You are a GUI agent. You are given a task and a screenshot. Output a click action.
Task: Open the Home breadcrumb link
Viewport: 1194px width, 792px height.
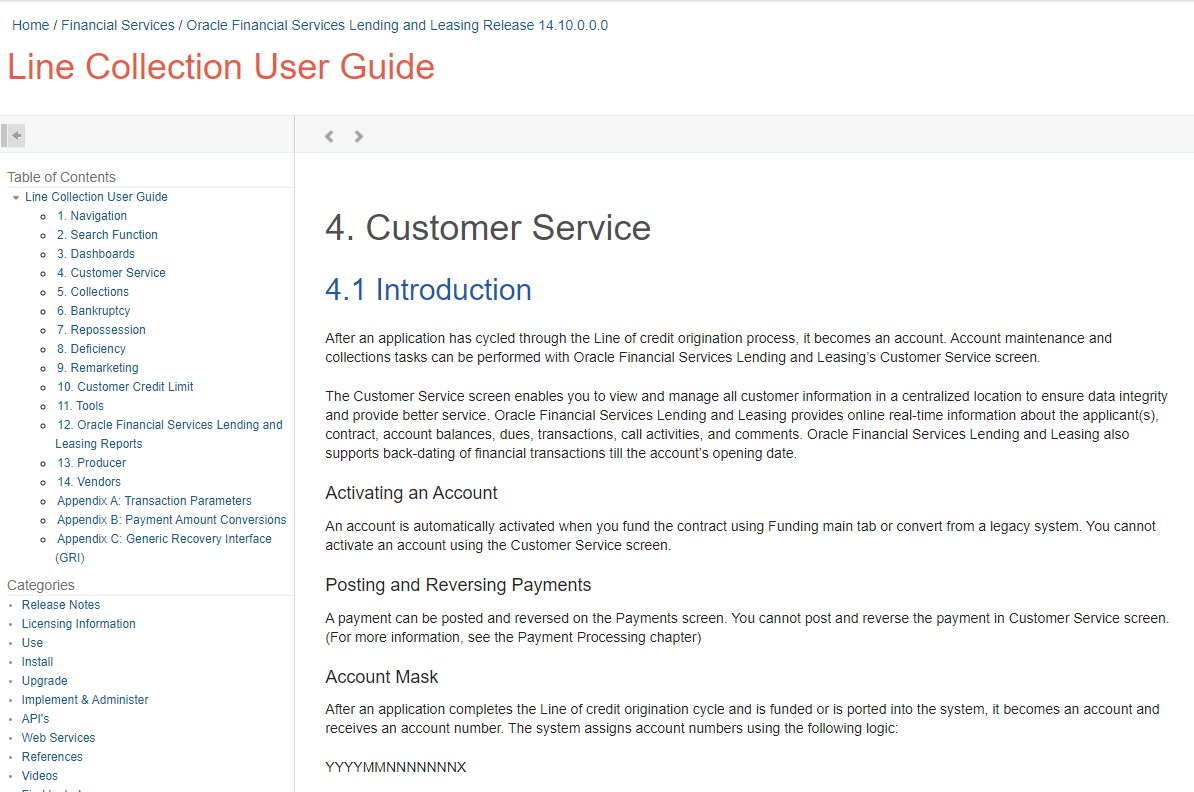coord(30,25)
